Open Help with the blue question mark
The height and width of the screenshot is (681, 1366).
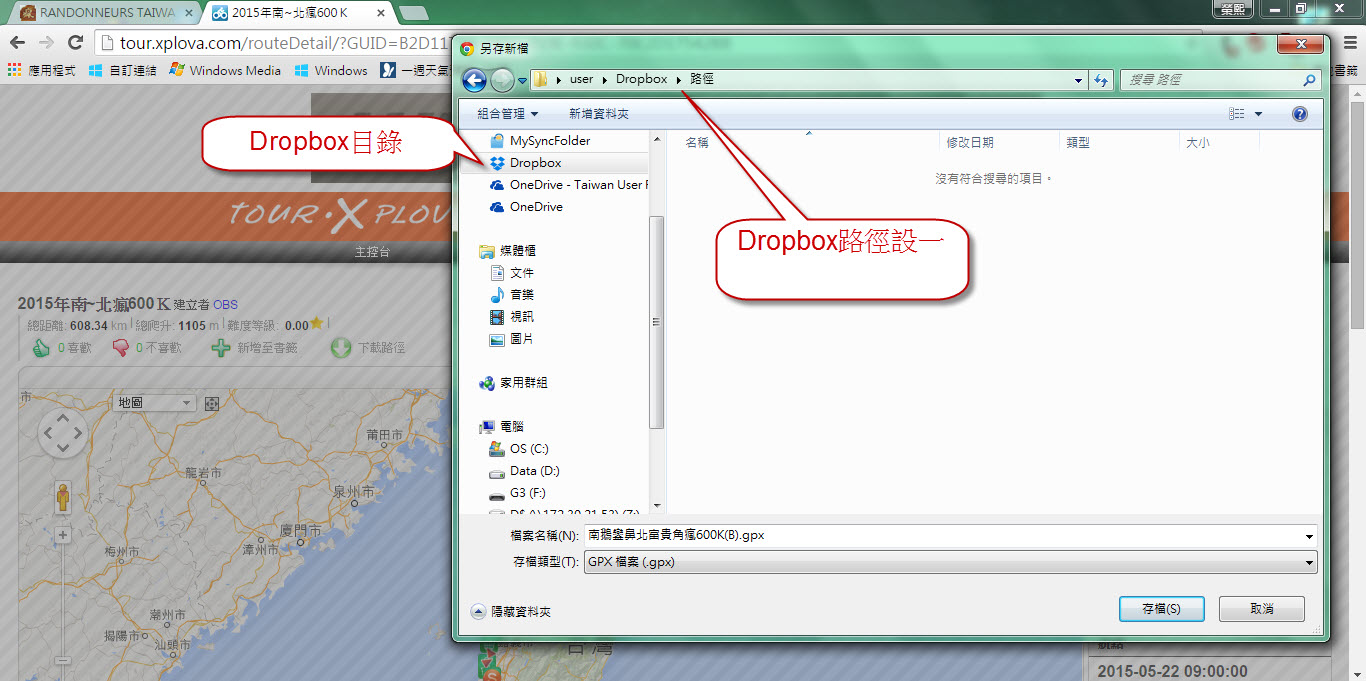point(1300,114)
